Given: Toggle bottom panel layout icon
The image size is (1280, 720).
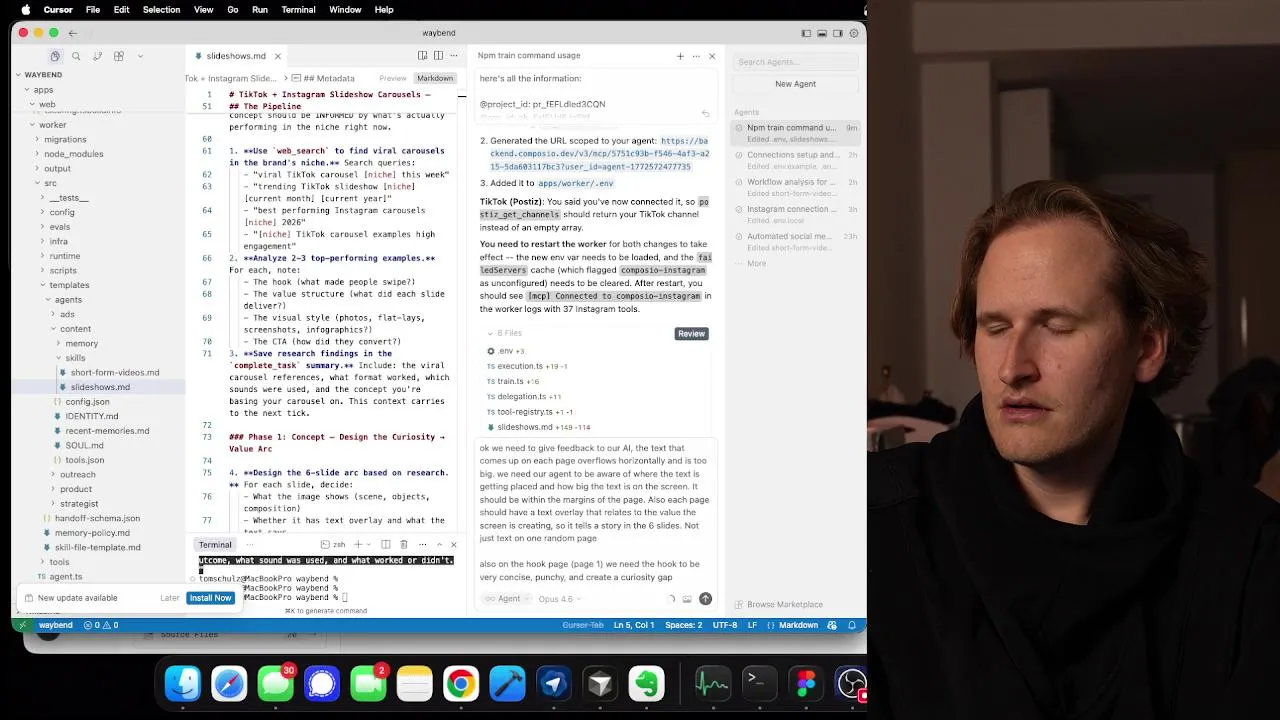Looking at the screenshot, I should click(x=822, y=33).
